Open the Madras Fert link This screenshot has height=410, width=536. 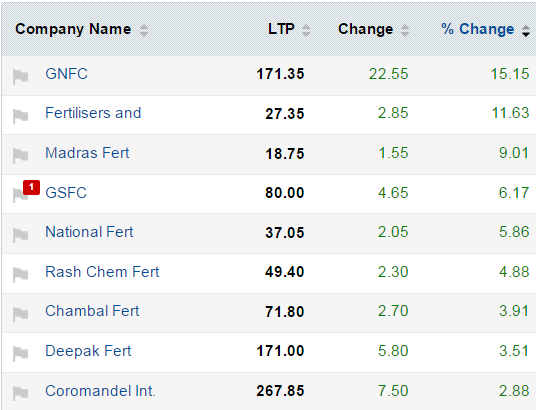pyautogui.click(x=87, y=153)
